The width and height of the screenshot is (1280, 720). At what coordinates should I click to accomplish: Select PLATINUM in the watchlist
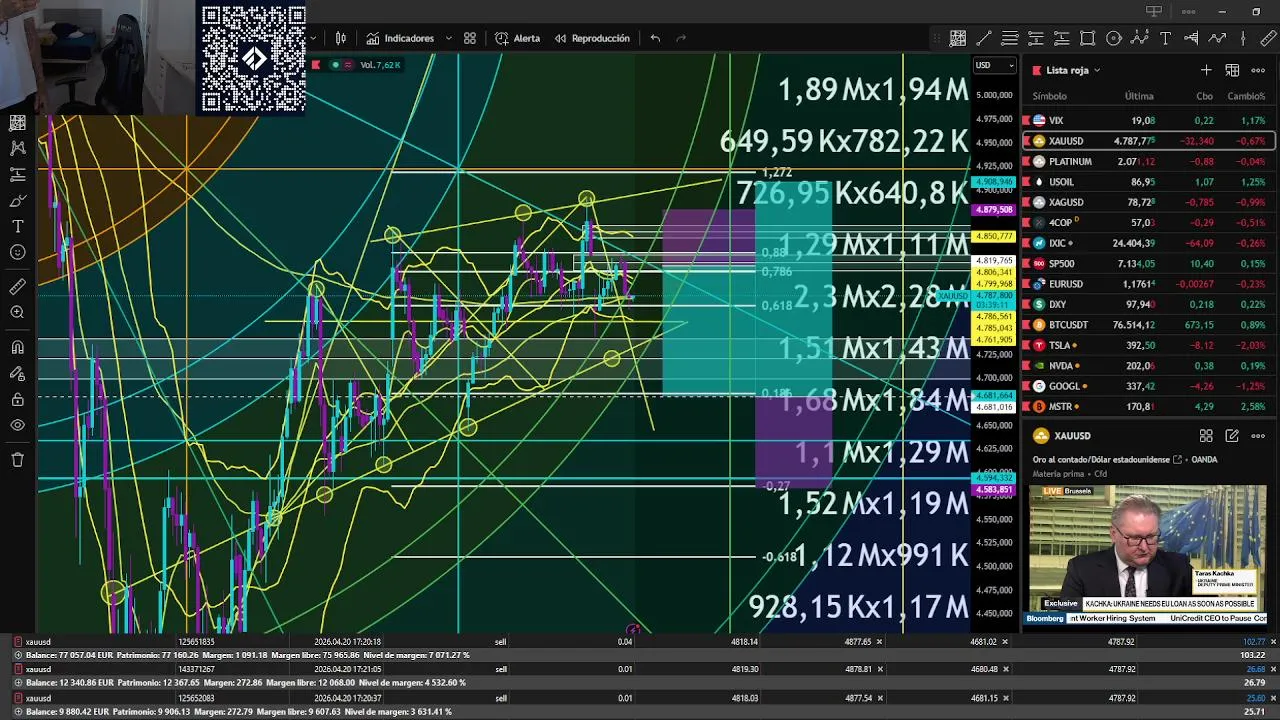click(1148, 161)
